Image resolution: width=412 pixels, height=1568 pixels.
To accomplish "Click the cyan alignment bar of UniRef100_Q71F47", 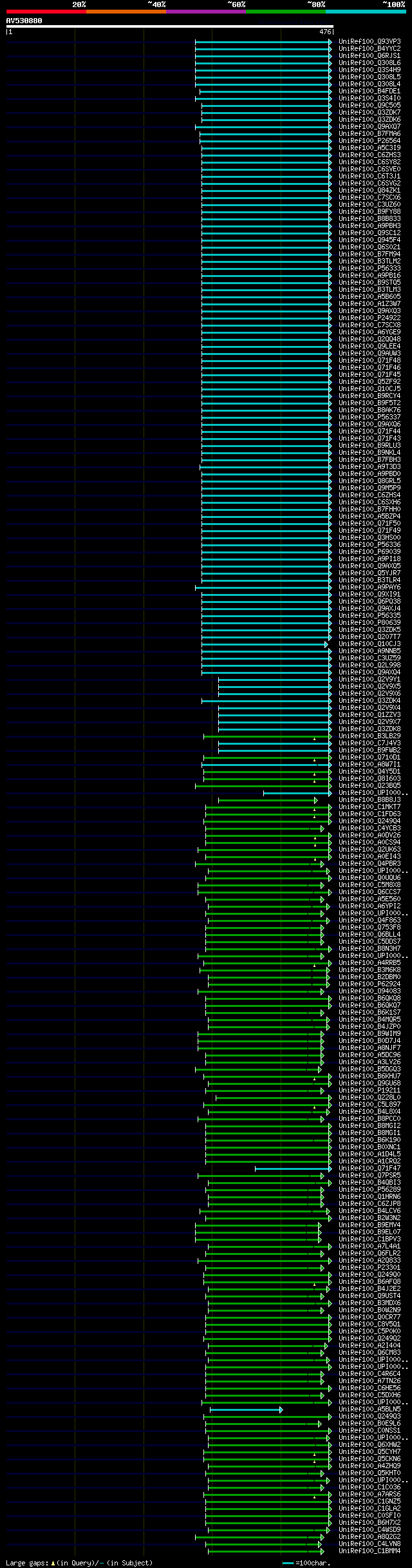I will (294, 1169).
